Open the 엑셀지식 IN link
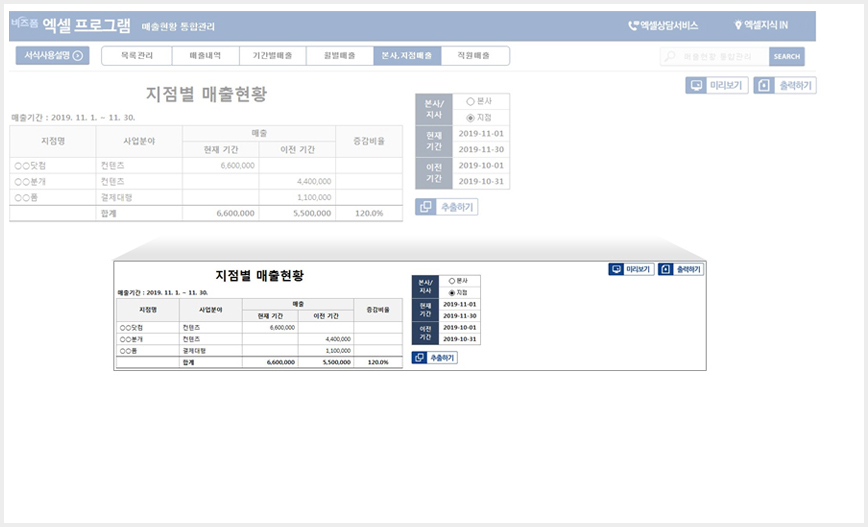This screenshot has height=527, width=868. click(x=761, y=25)
